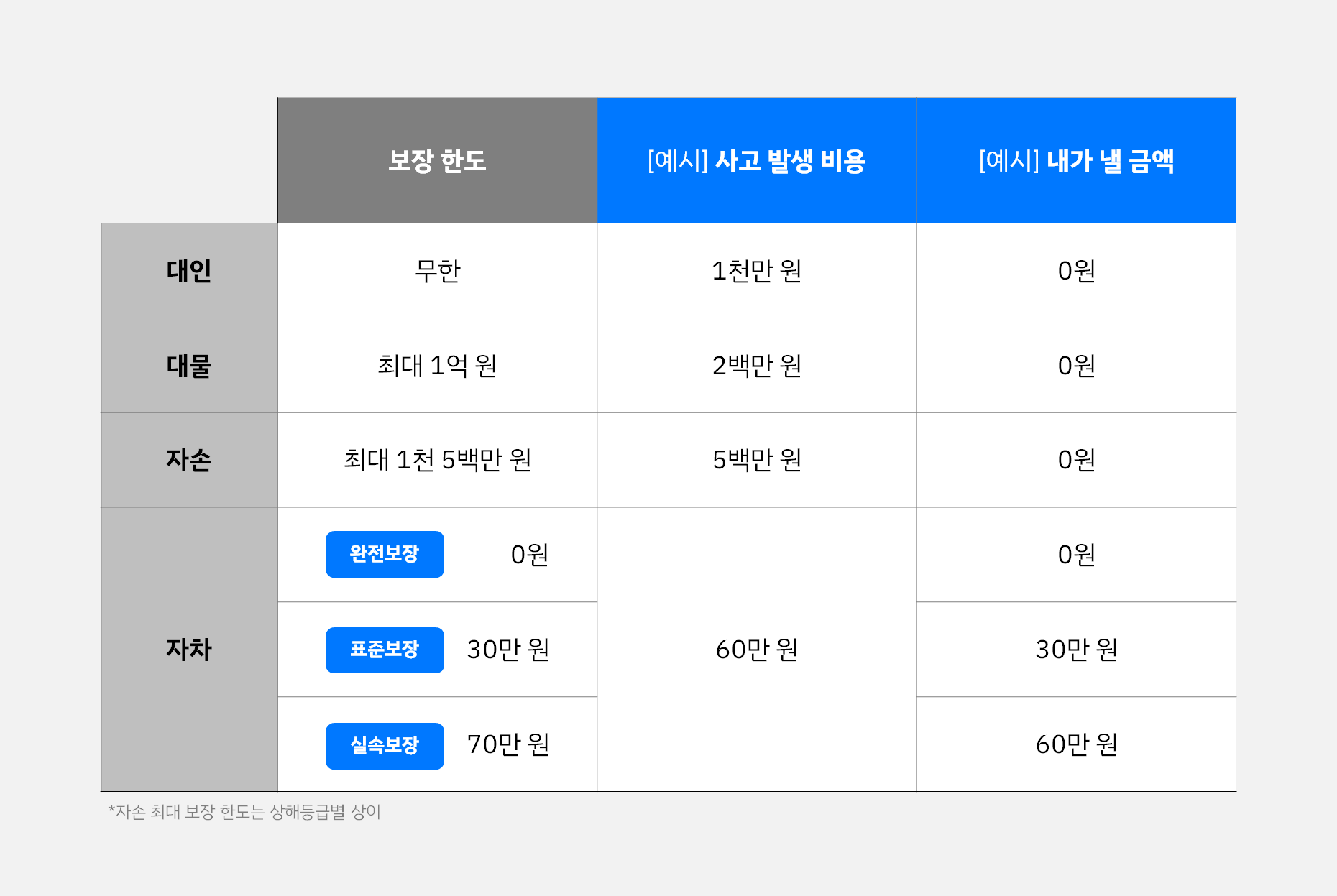The image size is (1337, 896).
Task: Click the 최대 1억 원 cell
Action: pyautogui.click(x=437, y=366)
